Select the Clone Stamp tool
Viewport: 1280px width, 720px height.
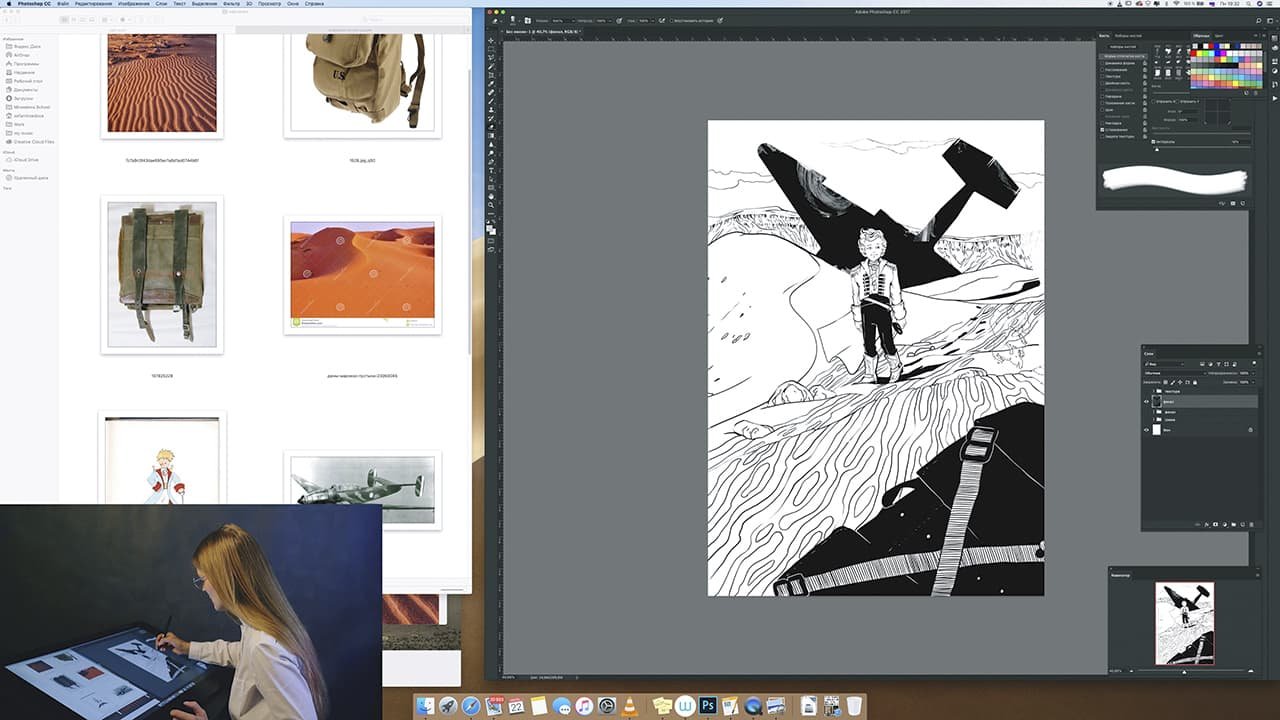click(x=491, y=110)
